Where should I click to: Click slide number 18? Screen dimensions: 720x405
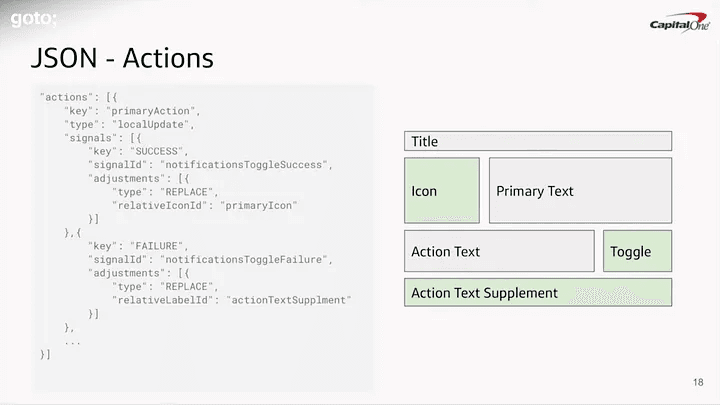[698, 383]
